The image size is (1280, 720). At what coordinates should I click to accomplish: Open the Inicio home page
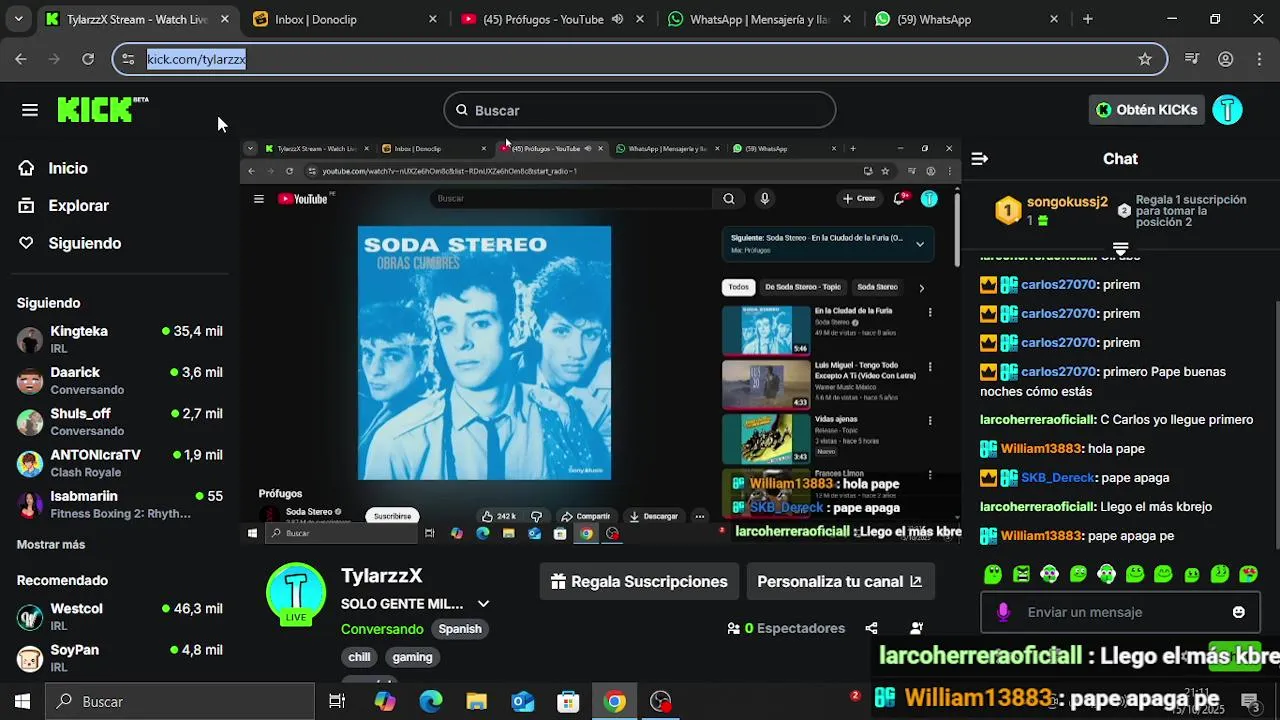tap(68, 168)
